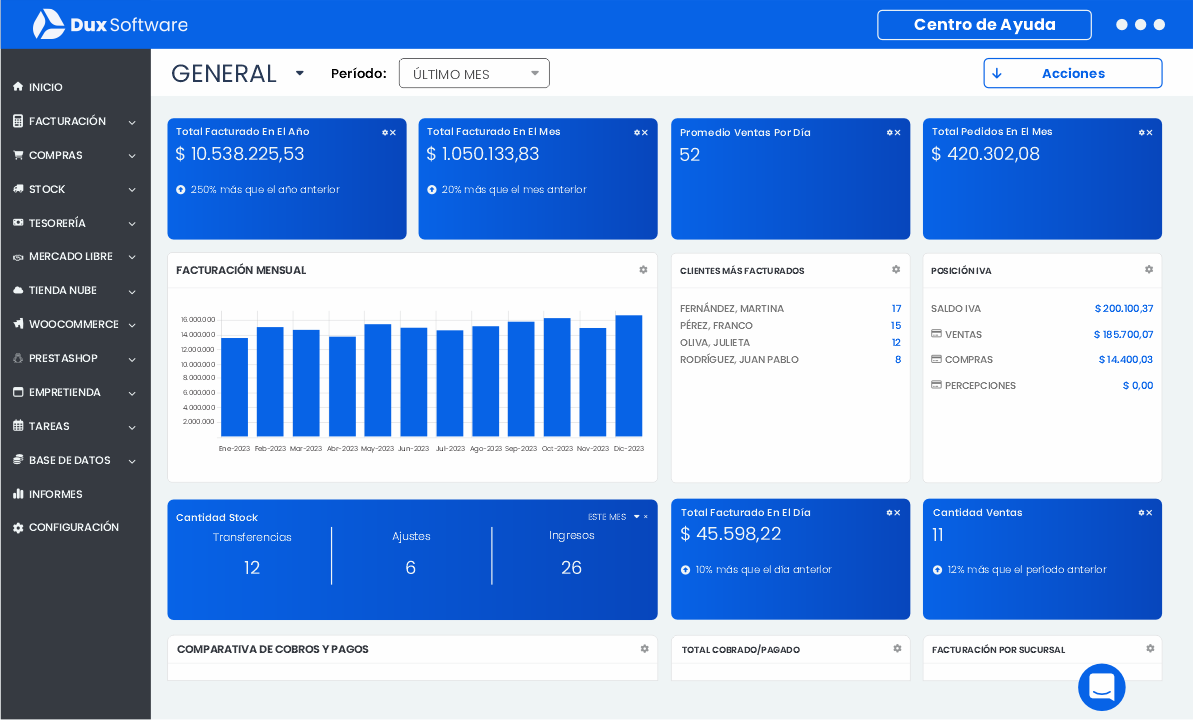Click the Acciones button
The height and width of the screenshot is (720, 1193).
1072,73
